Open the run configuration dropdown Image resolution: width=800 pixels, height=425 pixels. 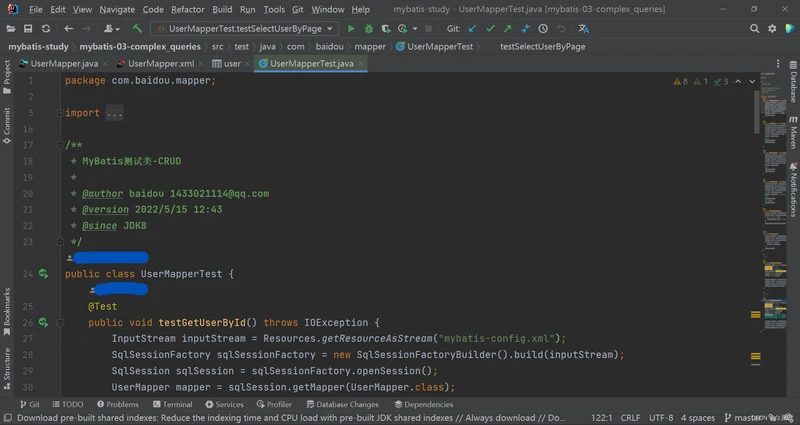pyautogui.click(x=245, y=29)
